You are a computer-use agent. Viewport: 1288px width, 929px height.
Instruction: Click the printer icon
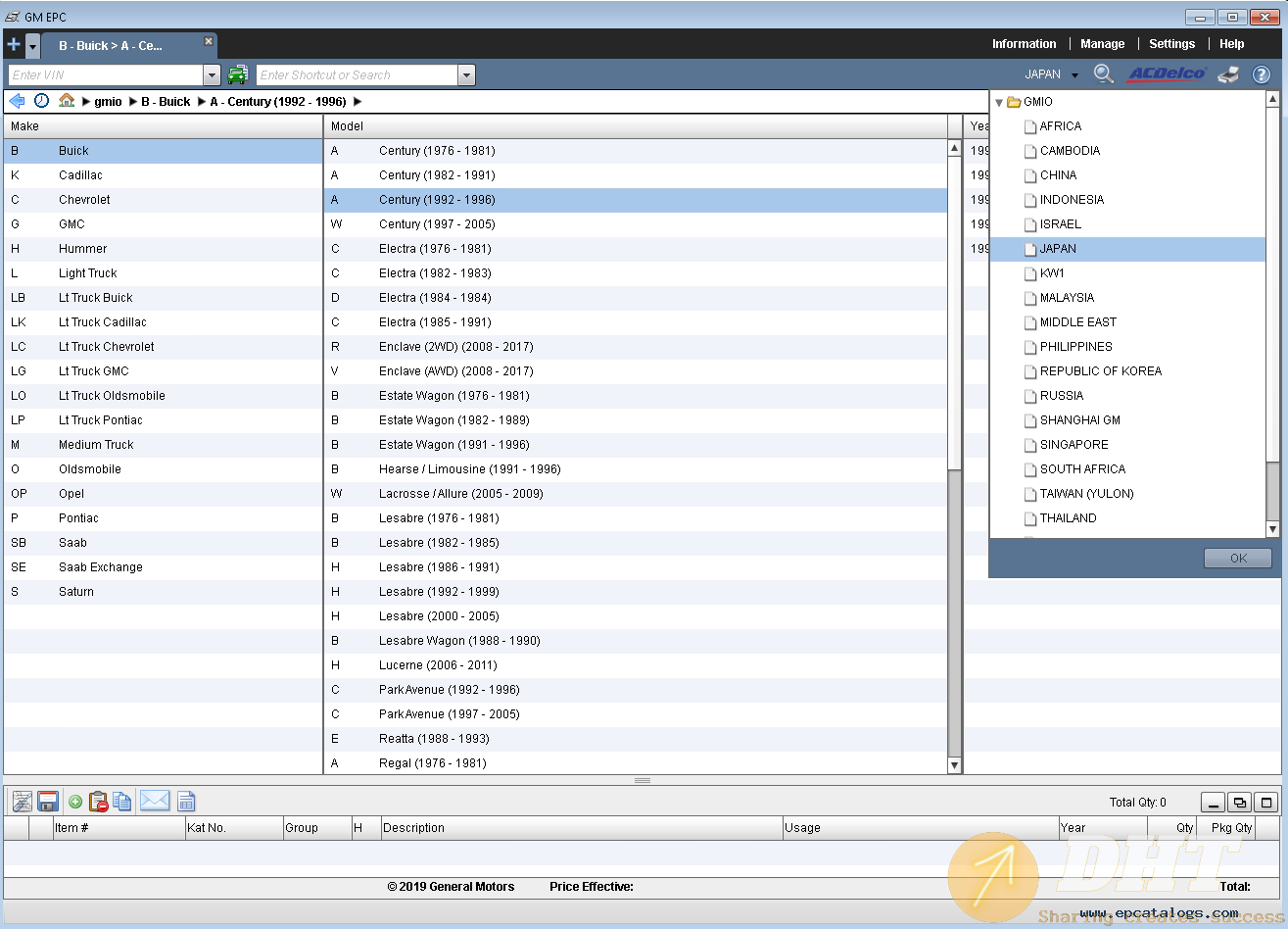(1229, 74)
